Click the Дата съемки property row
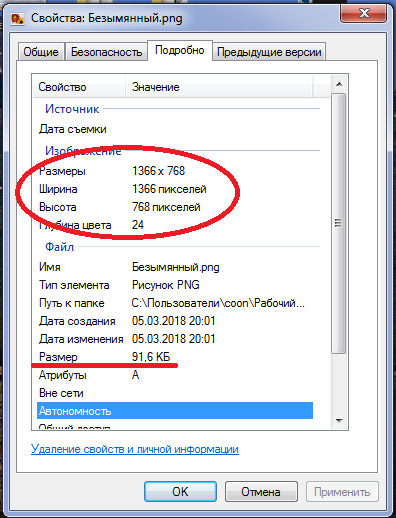Screen dimensions: 396x518 pos(175,129)
